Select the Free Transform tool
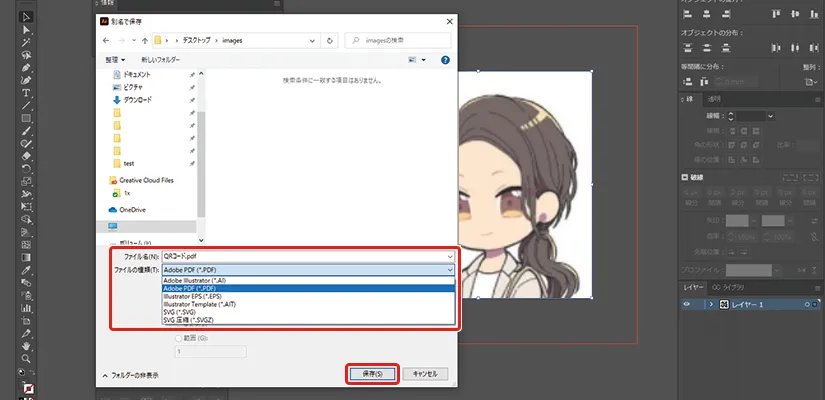Image resolution: width=825 pixels, height=400 pixels. coord(26,207)
